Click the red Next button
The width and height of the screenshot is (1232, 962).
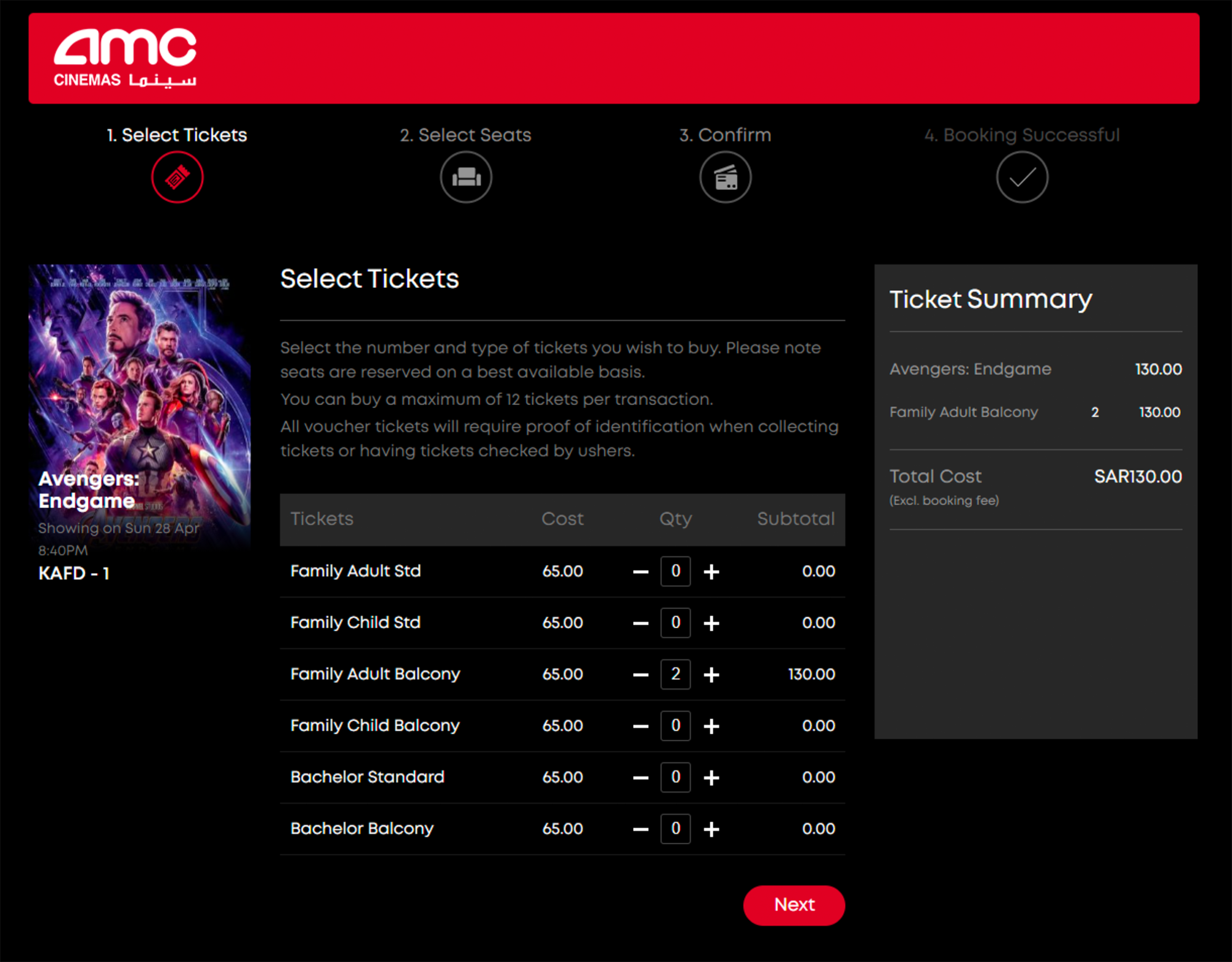click(794, 905)
